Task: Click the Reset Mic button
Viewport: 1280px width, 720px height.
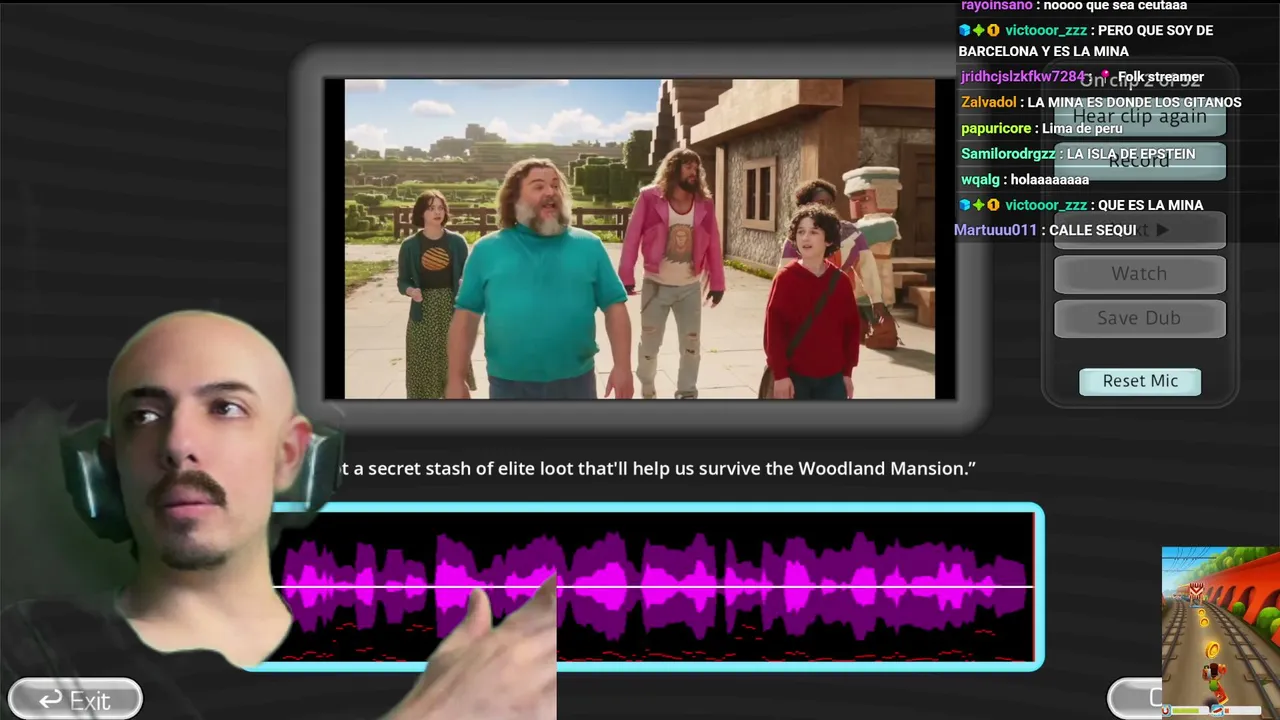Action: pyautogui.click(x=1140, y=381)
